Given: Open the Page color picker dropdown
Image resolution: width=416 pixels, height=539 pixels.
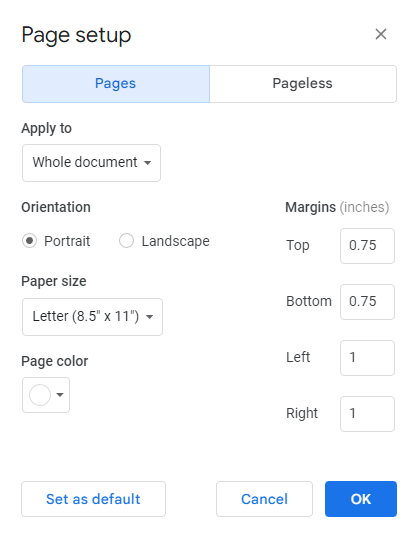Looking at the screenshot, I should pos(46,395).
